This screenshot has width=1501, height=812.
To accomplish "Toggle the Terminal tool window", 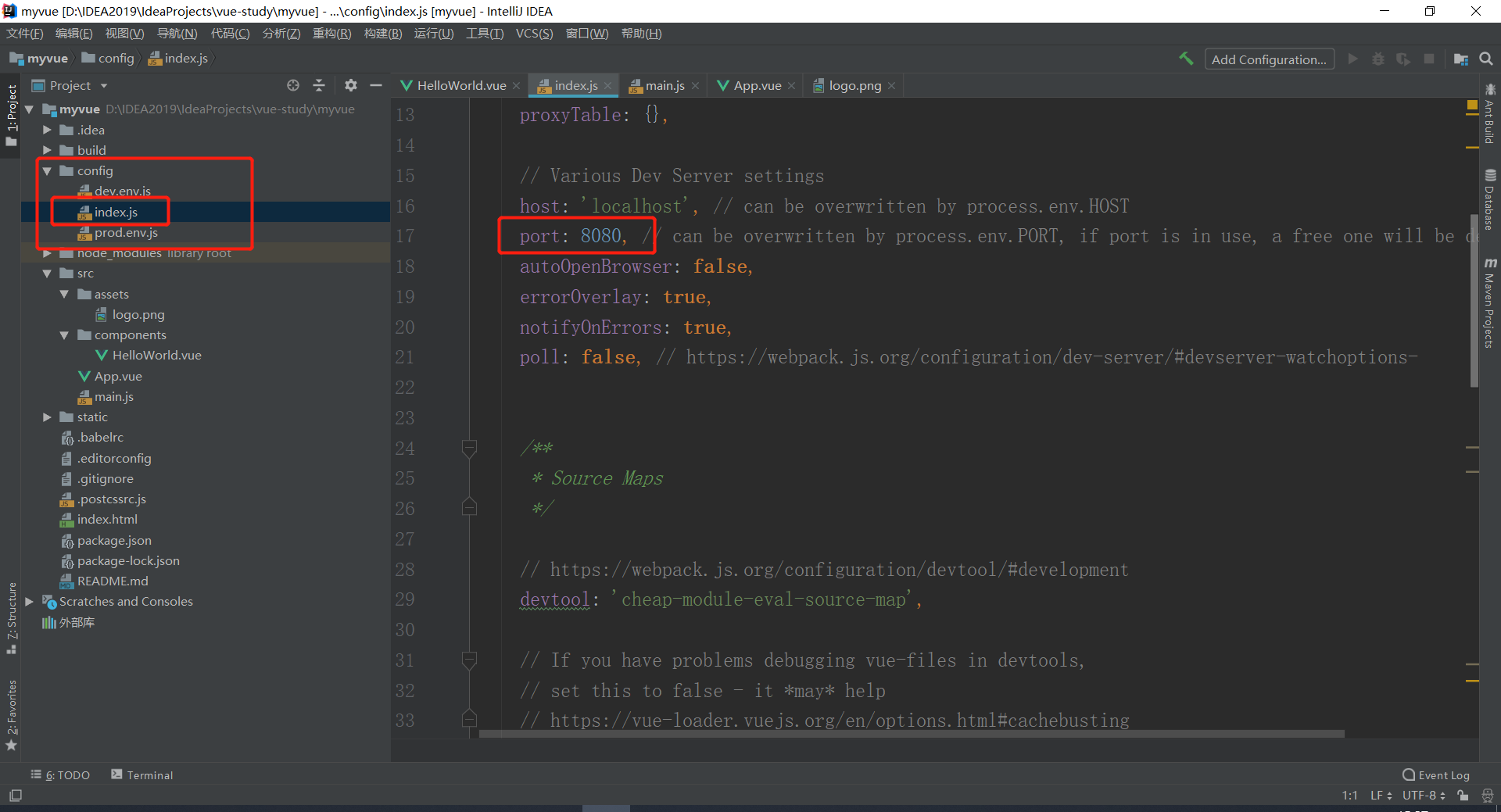I will [142, 774].
